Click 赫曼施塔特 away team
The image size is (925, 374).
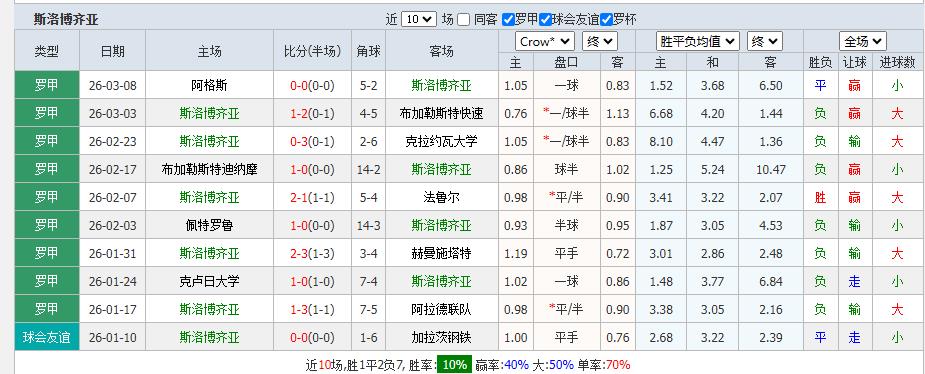tap(441, 254)
